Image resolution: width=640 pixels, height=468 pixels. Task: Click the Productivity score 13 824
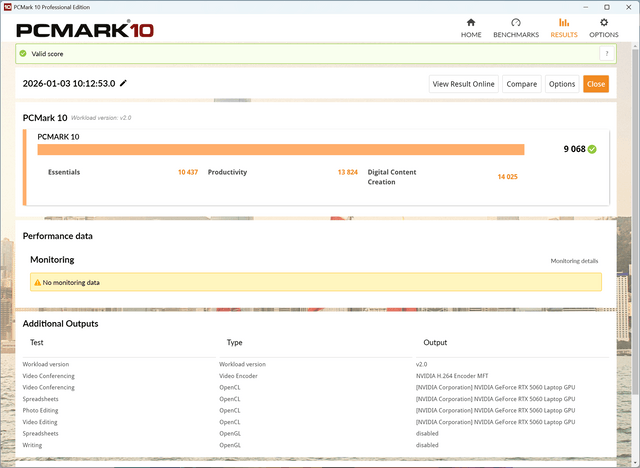(x=347, y=172)
